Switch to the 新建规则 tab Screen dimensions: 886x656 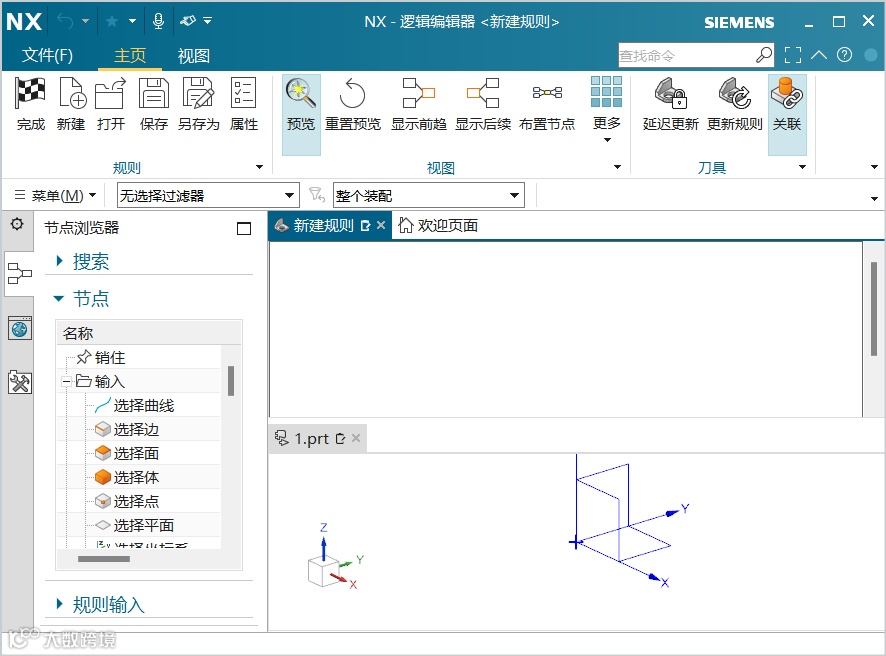[323, 225]
